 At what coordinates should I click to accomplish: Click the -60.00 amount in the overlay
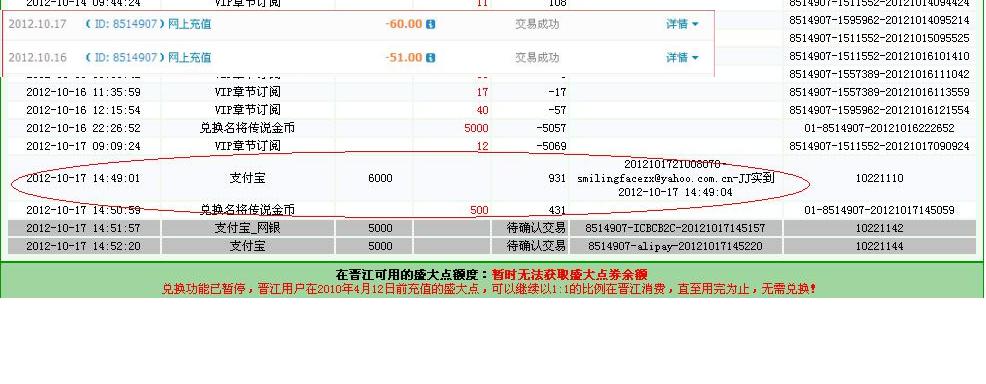coord(403,25)
